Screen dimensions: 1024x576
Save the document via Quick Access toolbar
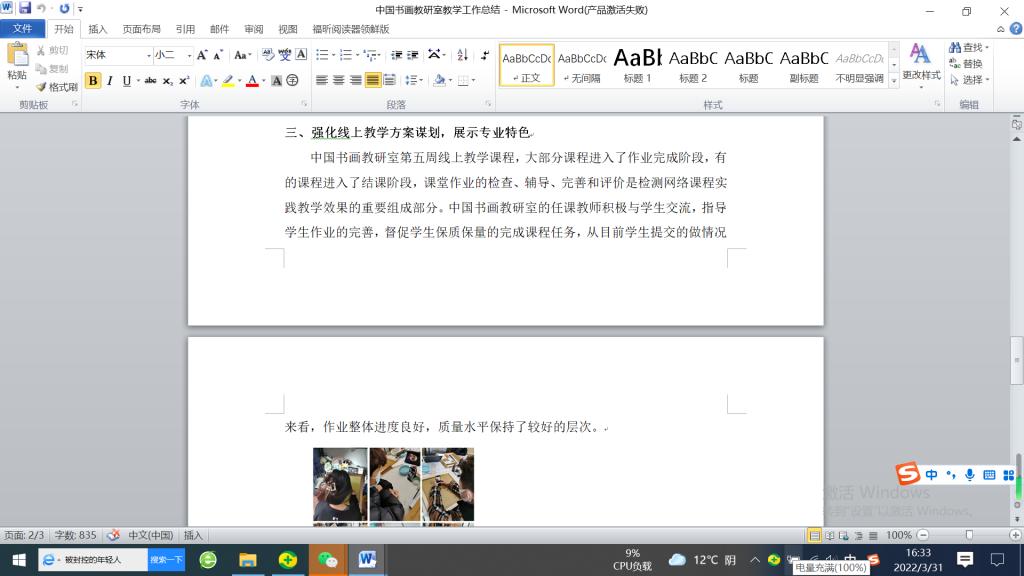click(25, 8)
